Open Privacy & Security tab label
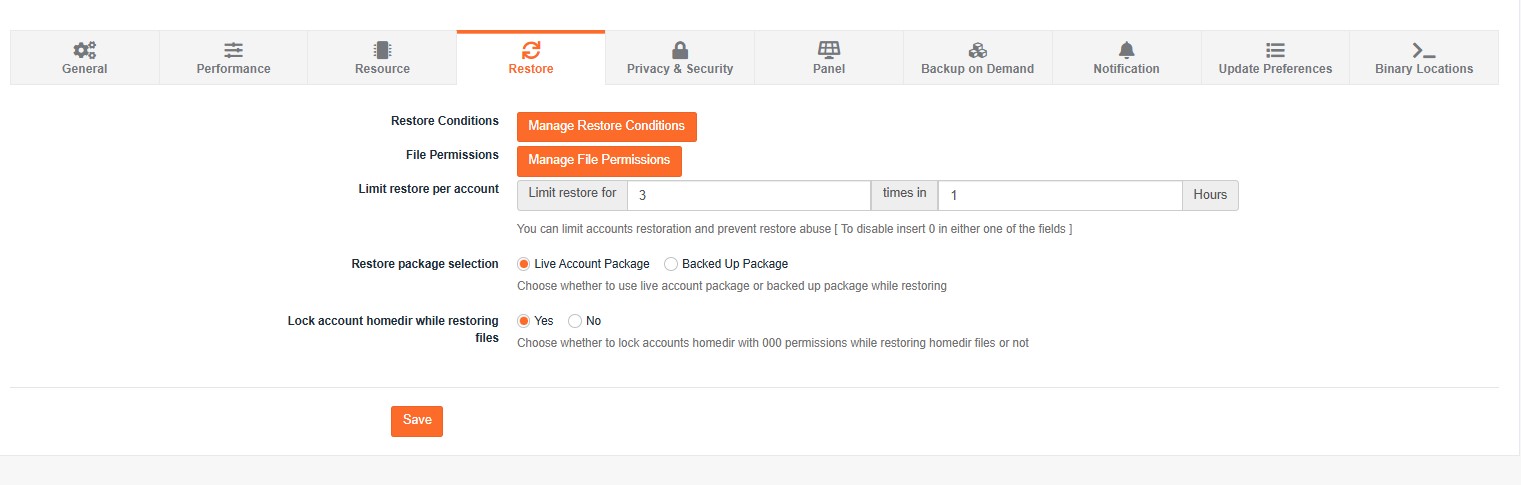This screenshot has height=485, width=1521. click(x=680, y=69)
